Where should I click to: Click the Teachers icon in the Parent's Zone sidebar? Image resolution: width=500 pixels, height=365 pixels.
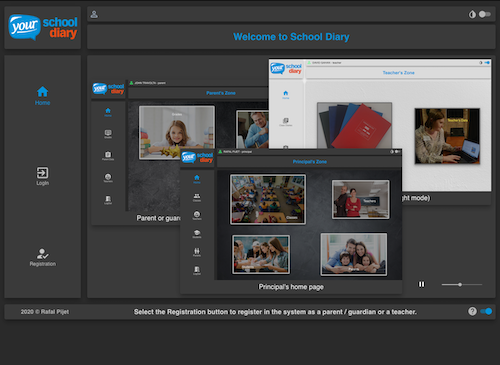(108, 178)
